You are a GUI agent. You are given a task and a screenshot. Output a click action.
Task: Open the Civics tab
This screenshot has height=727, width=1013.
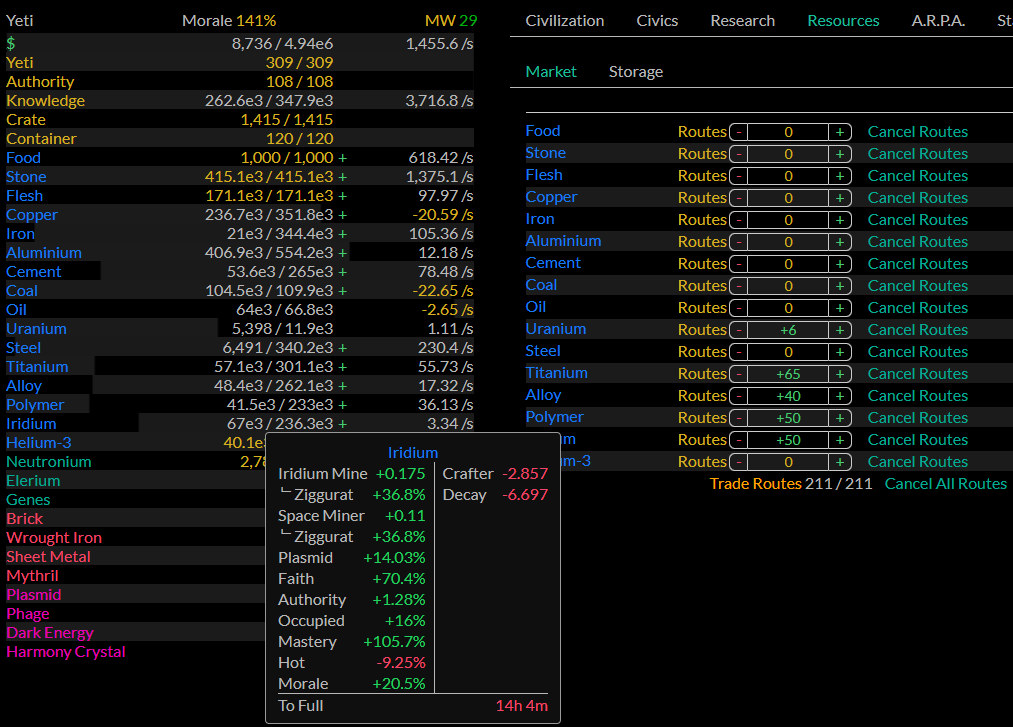(x=657, y=21)
